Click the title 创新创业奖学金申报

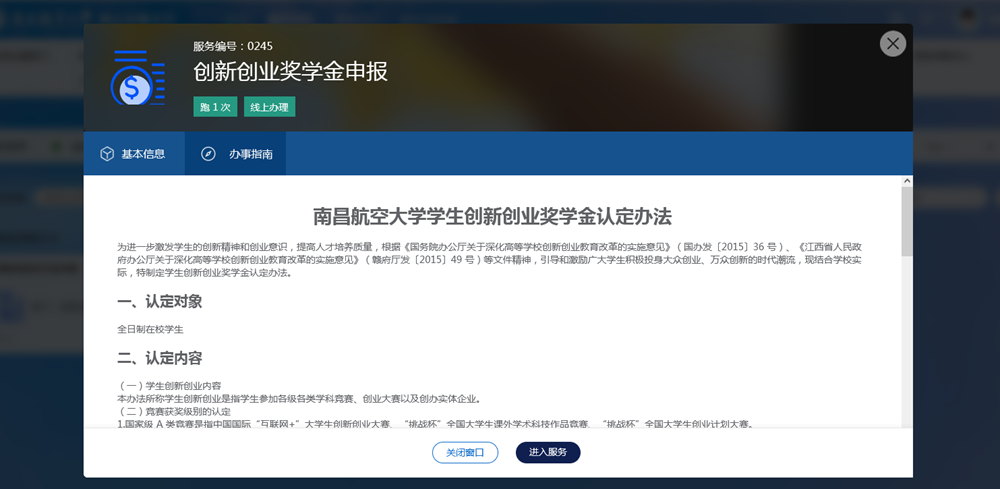(291, 72)
